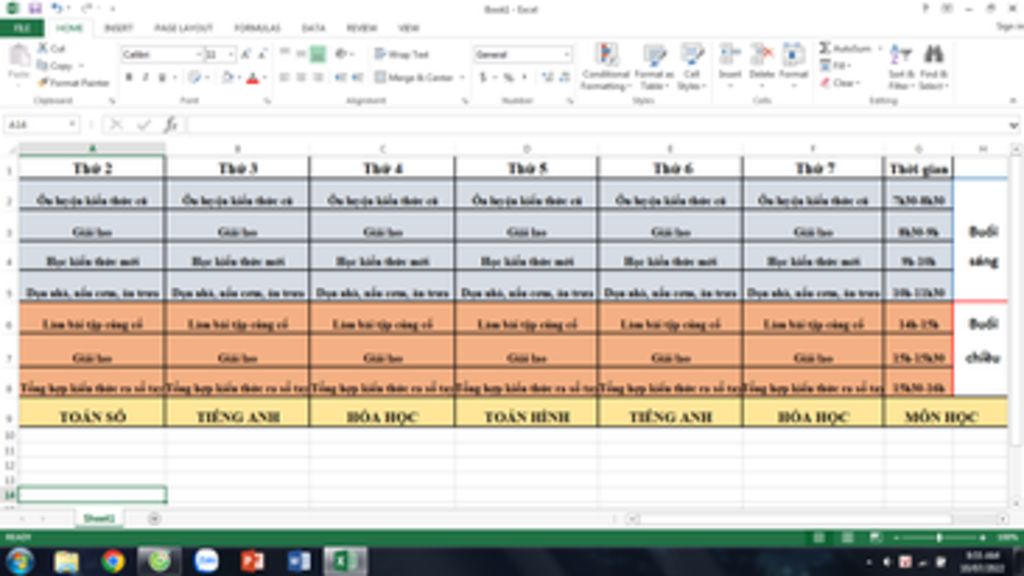The image size is (1024, 576).
Task: Open Conditional Formatting
Action: [x=606, y=67]
